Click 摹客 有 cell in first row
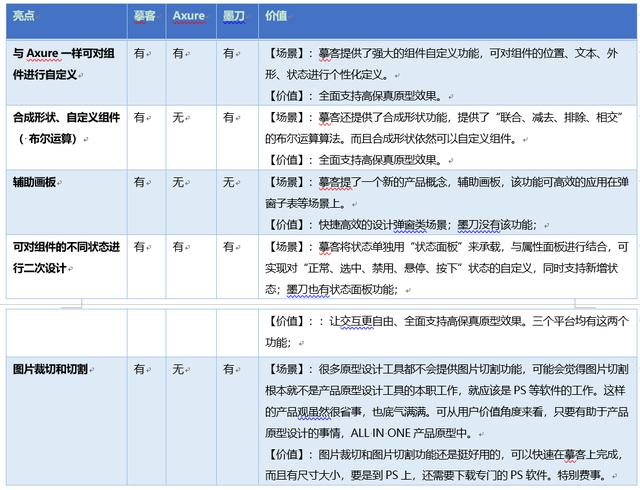The width and height of the screenshot is (640, 490). tap(140, 53)
